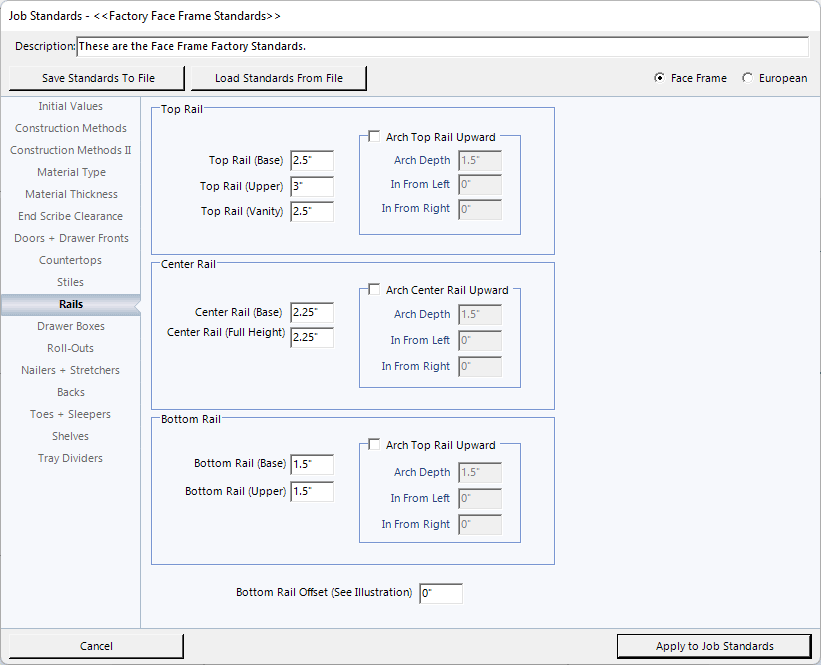Click Save Standards To File button
Screen dimensions: 821x665
[98, 78]
